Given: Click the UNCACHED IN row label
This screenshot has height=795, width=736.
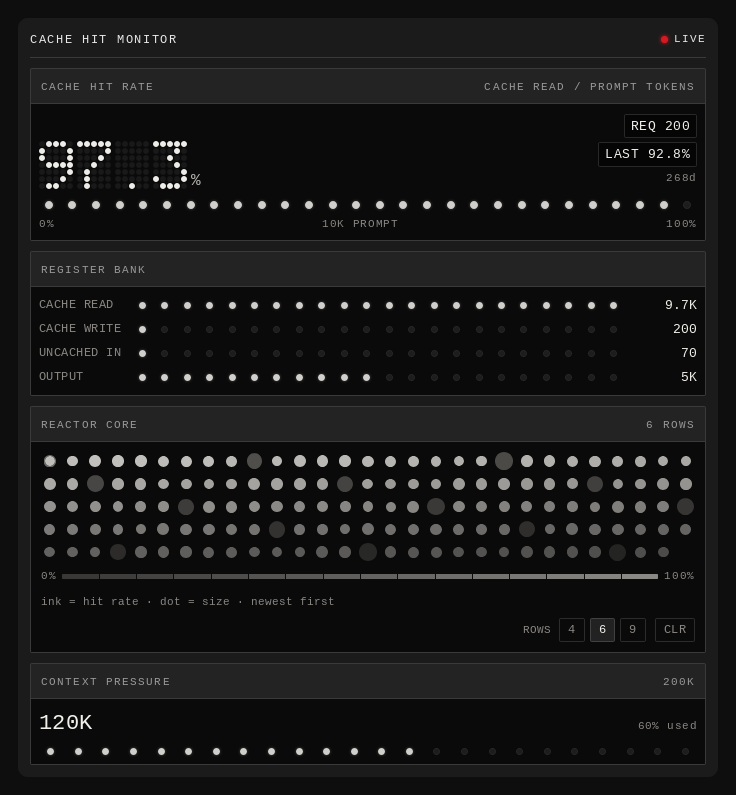Looking at the screenshot, I should point(80,352).
